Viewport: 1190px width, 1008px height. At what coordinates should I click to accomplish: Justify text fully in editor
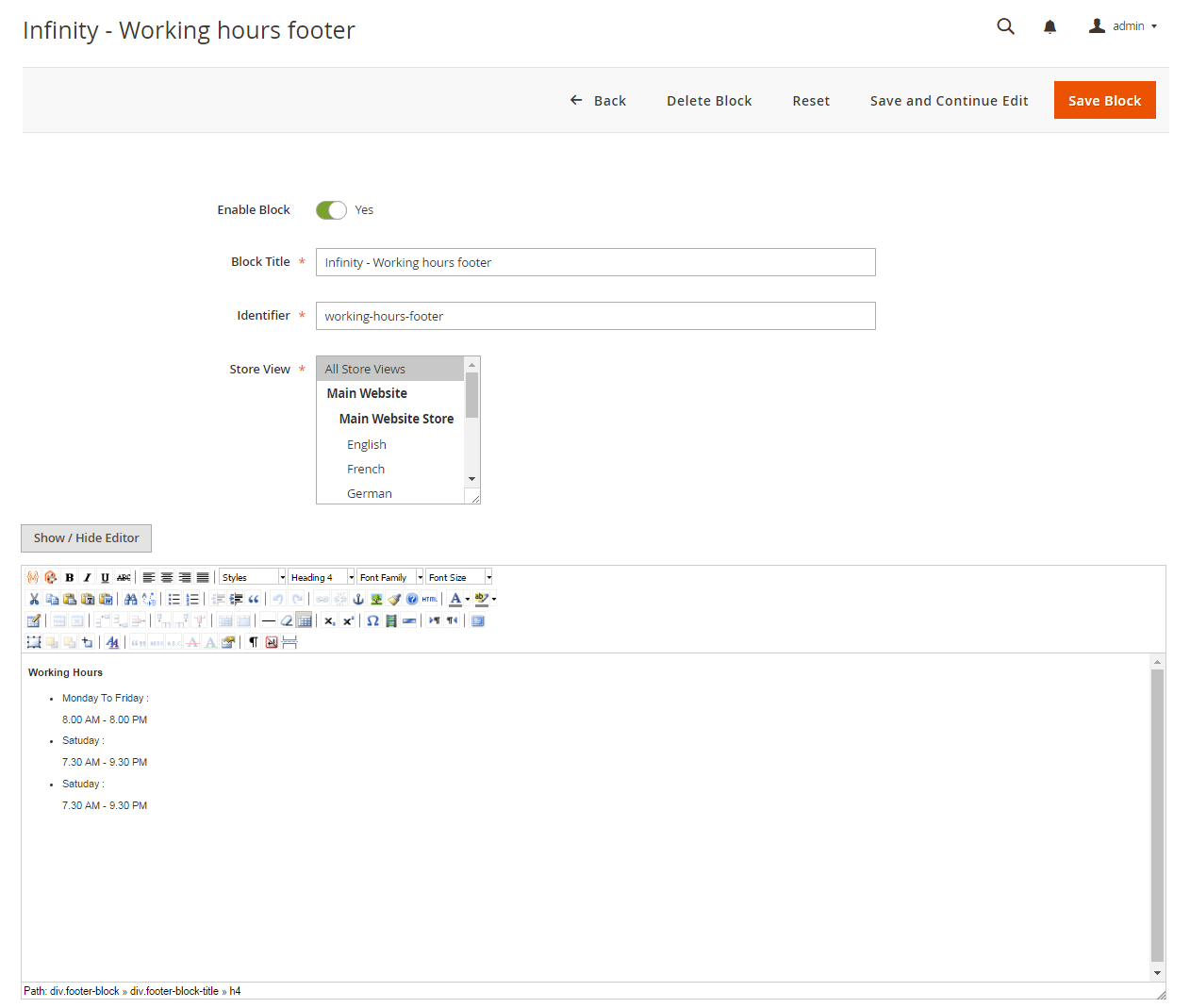point(203,577)
